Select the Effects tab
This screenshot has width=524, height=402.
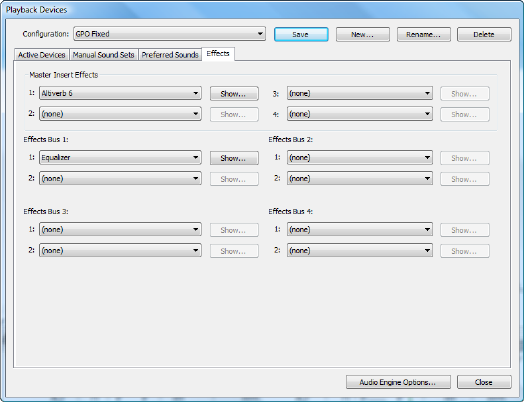point(218,54)
